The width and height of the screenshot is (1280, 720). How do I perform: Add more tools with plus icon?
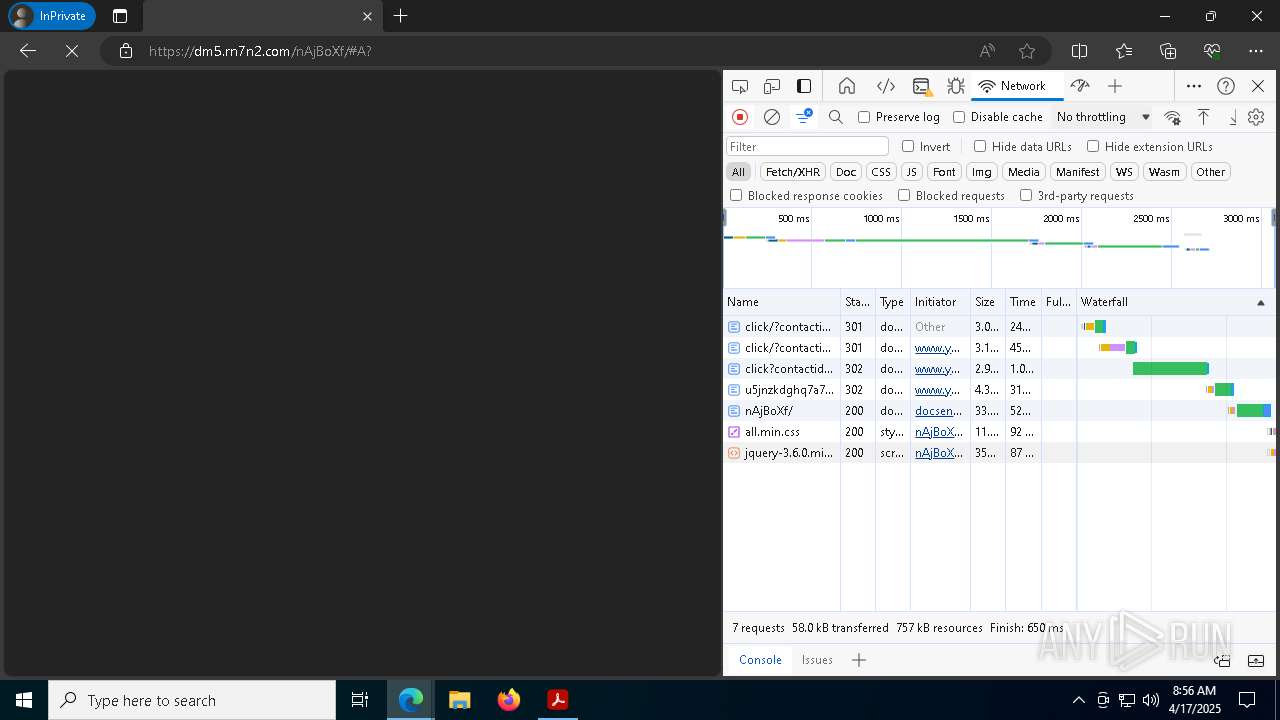click(1115, 86)
